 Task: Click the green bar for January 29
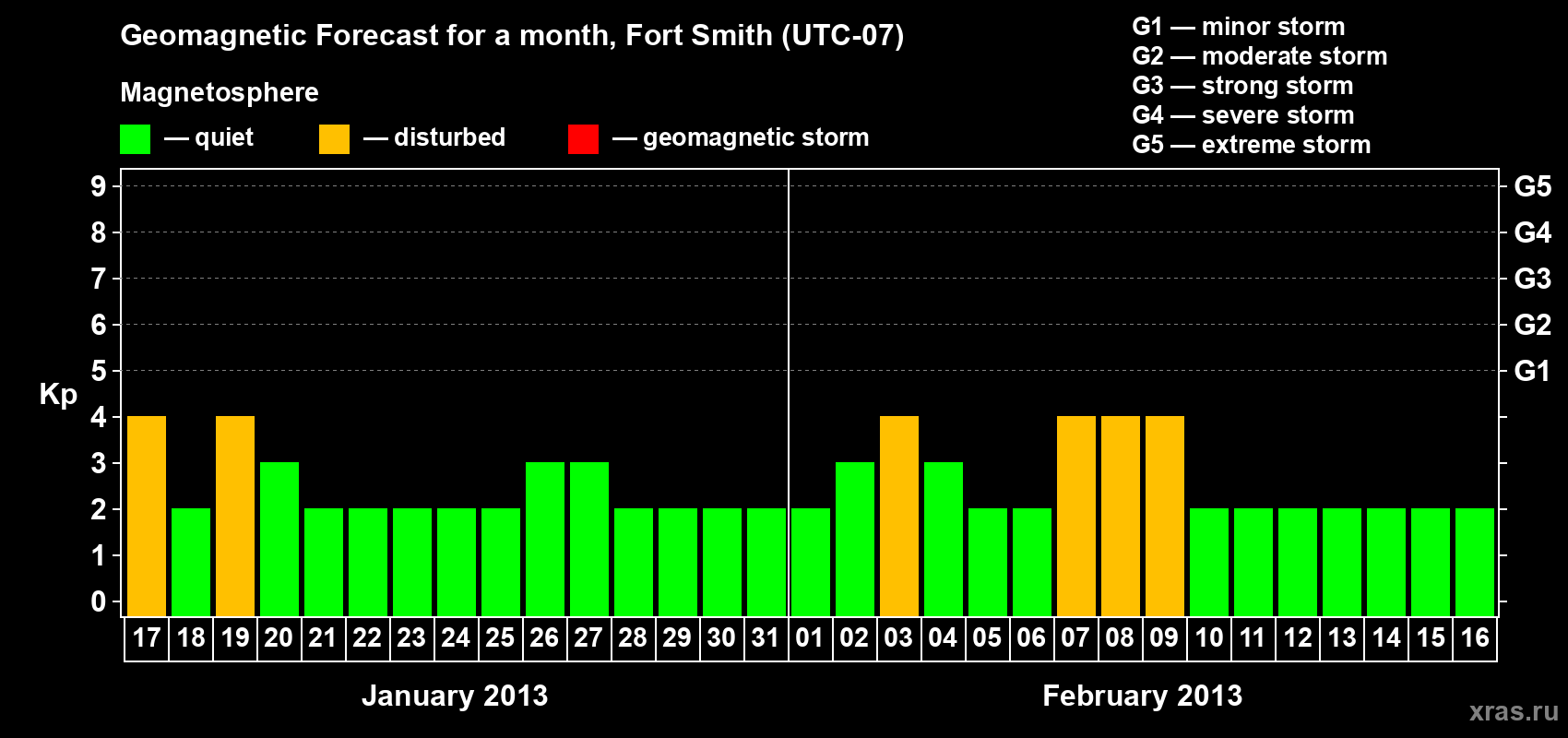tap(678, 562)
